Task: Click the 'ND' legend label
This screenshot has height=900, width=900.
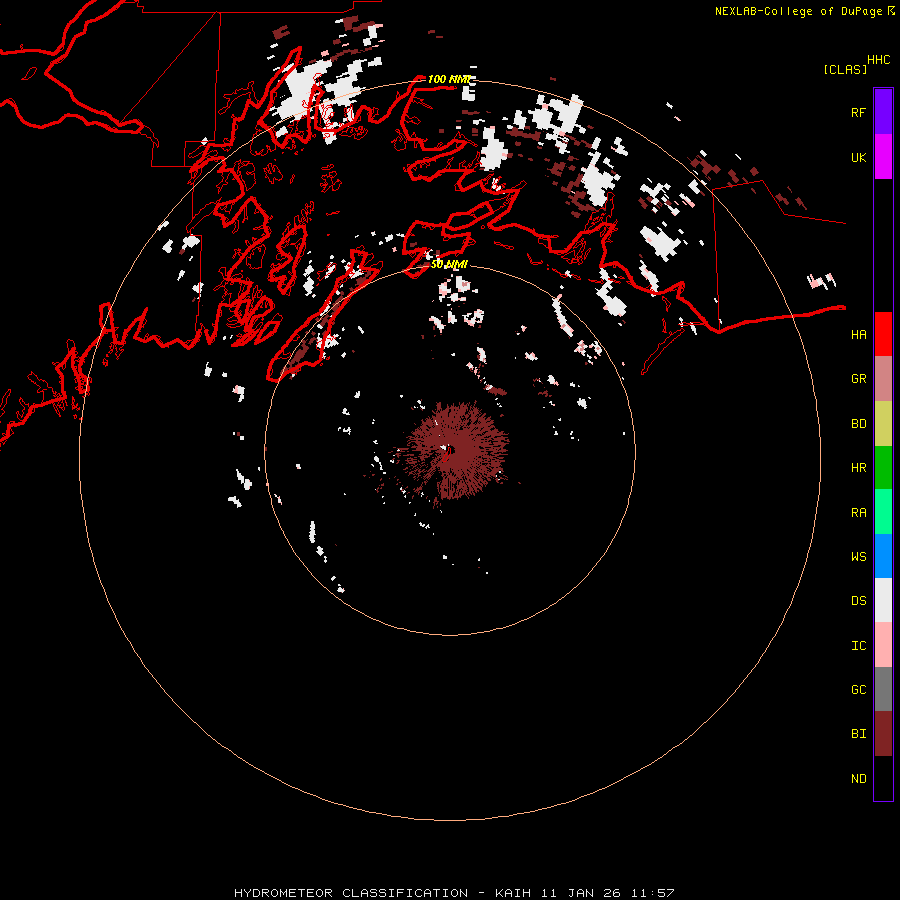Action: coord(858,778)
